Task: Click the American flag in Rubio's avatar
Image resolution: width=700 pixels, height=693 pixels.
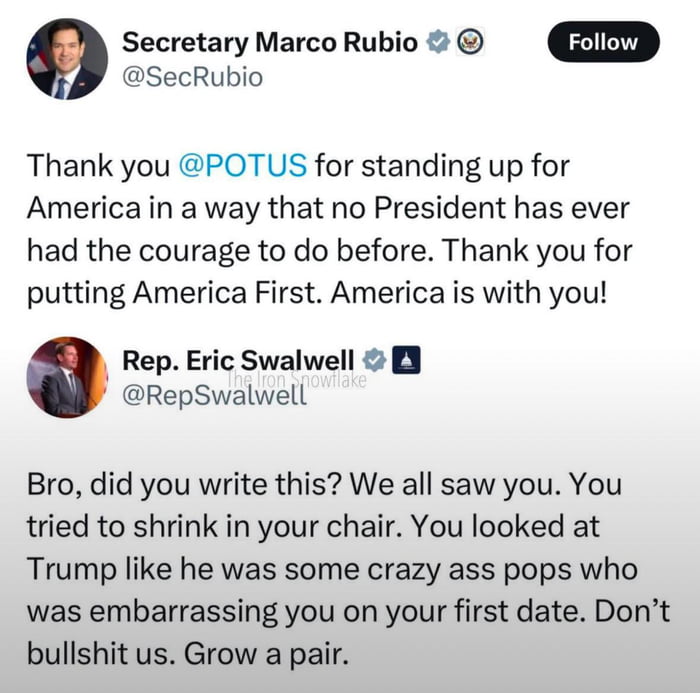Action: tap(38, 55)
